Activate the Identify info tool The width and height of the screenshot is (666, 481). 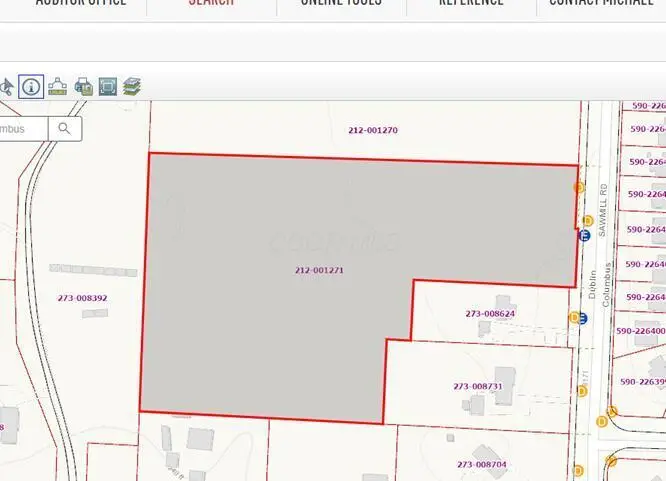click(31, 87)
